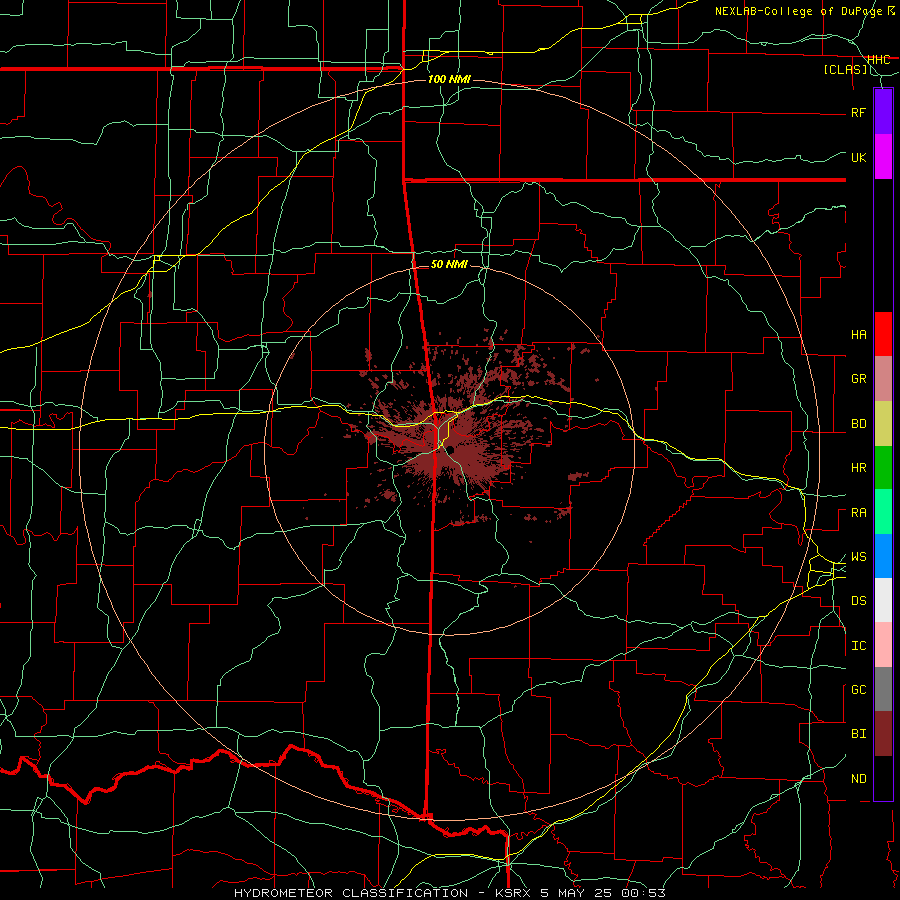Screen dimensions: 900x900
Task: Select the GC gray legend swatch
Action: click(x=883, y=689)
